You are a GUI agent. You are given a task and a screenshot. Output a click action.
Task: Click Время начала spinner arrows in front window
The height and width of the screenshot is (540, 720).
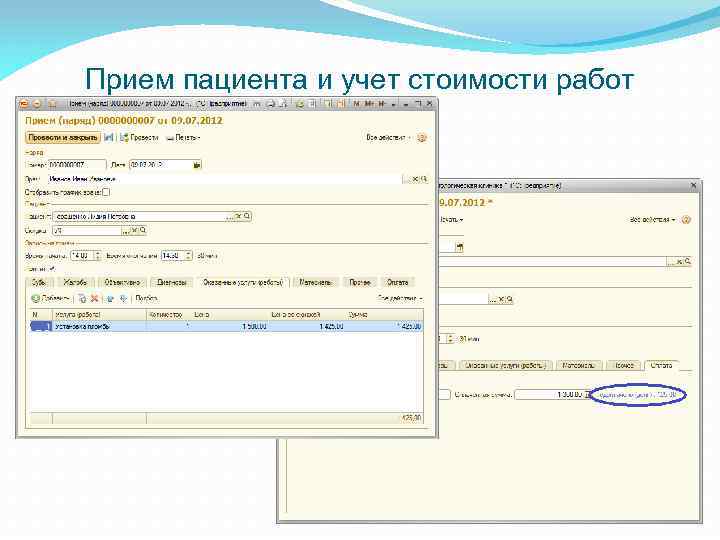point(97,256)
